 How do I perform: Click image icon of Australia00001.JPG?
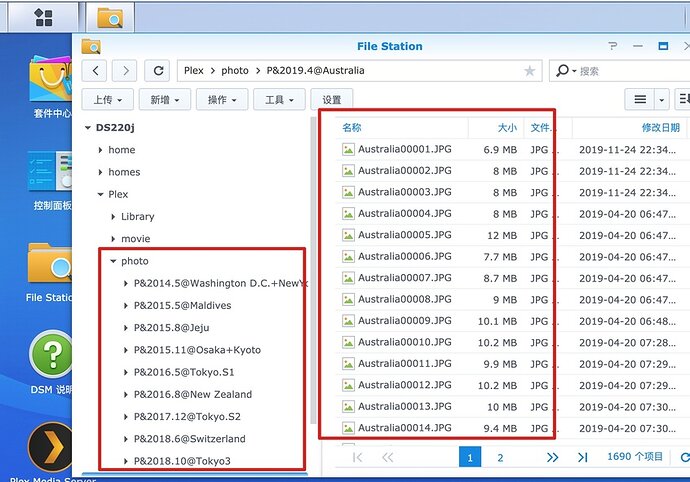coord(348,150)
